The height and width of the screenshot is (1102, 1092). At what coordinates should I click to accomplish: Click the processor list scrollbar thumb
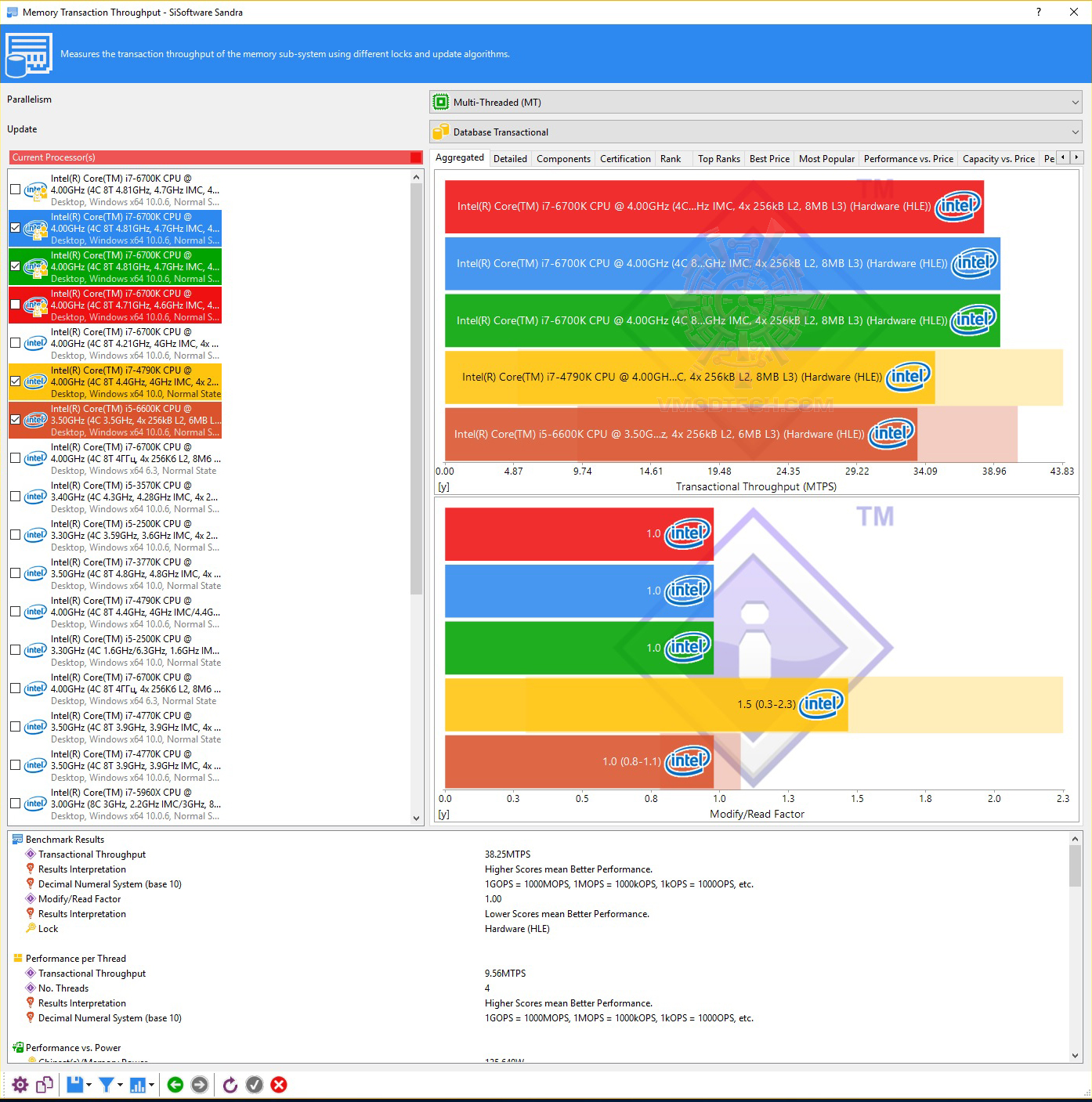pos(416,389)
